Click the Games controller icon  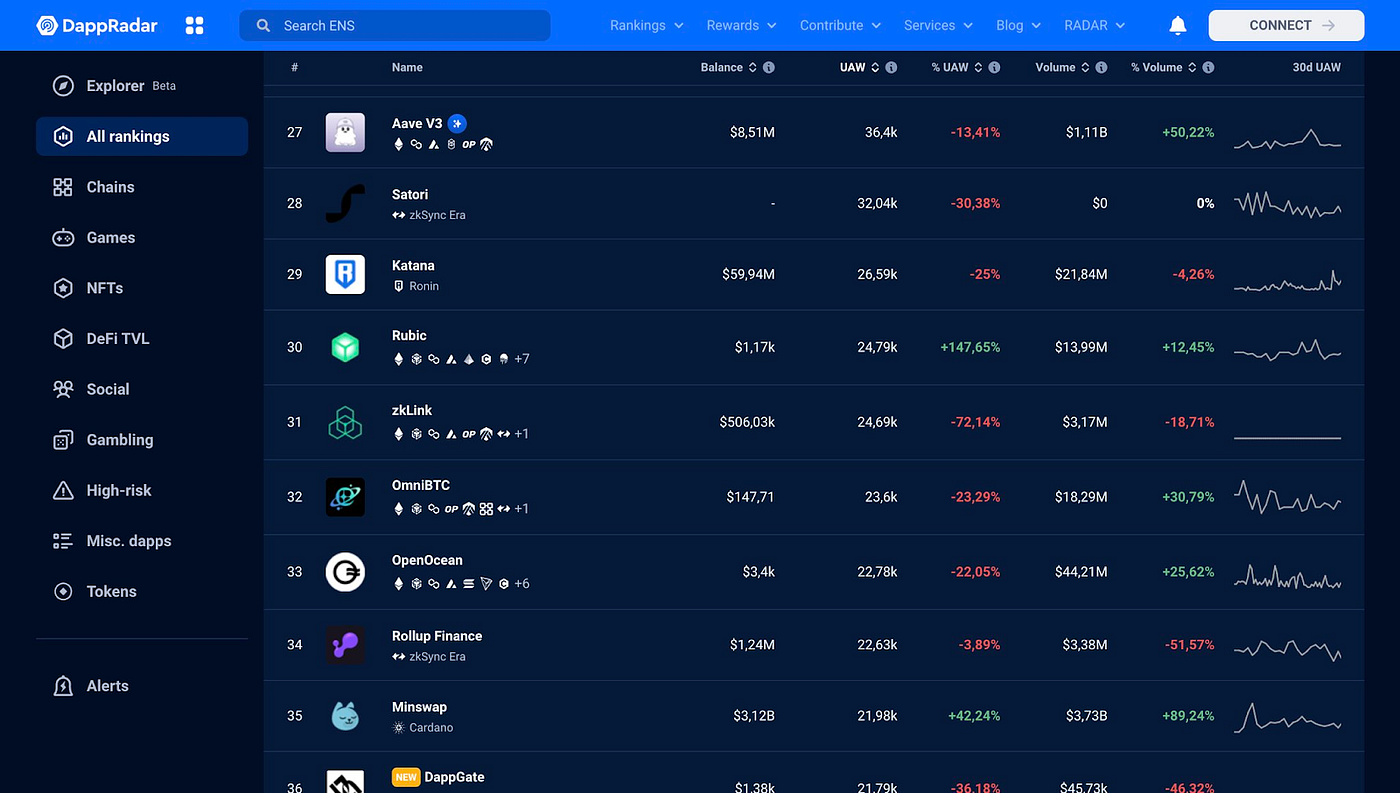point(63,238)
